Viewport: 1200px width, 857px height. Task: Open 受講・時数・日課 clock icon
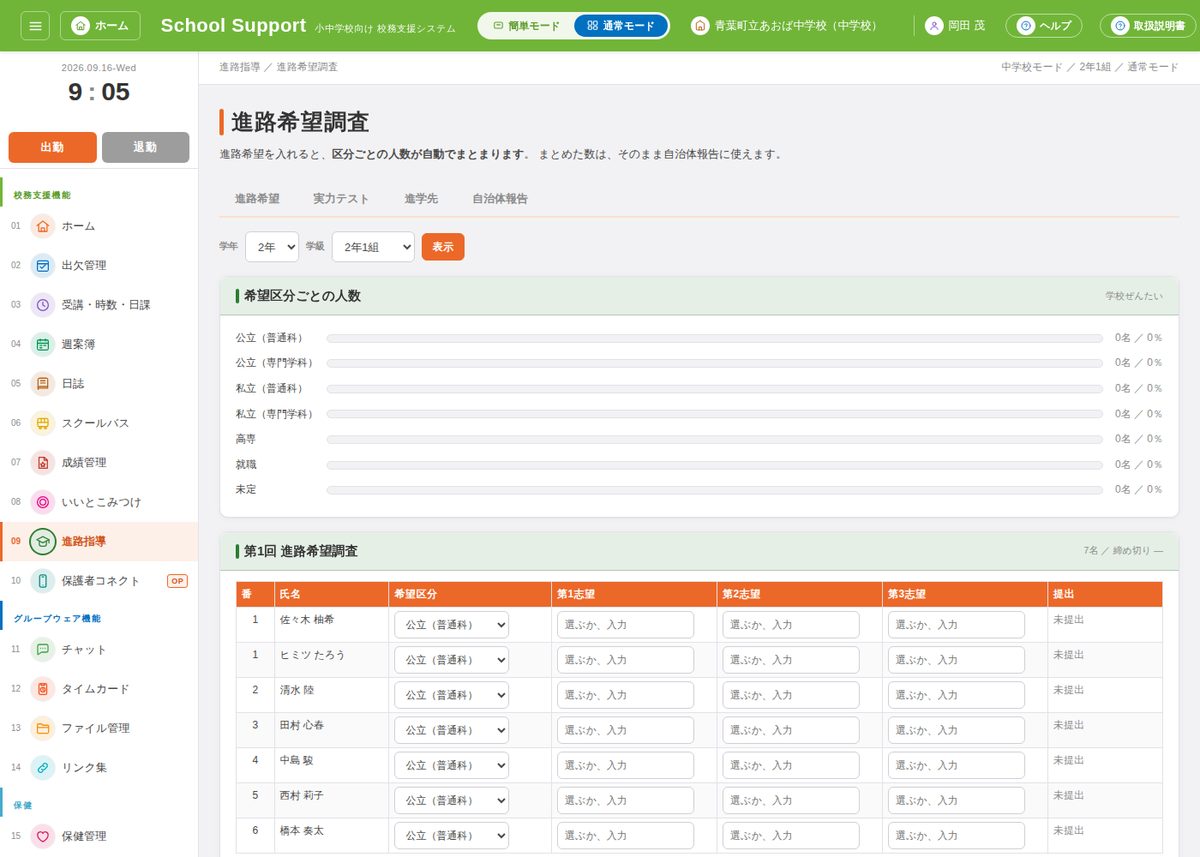[x=43, y=305]
